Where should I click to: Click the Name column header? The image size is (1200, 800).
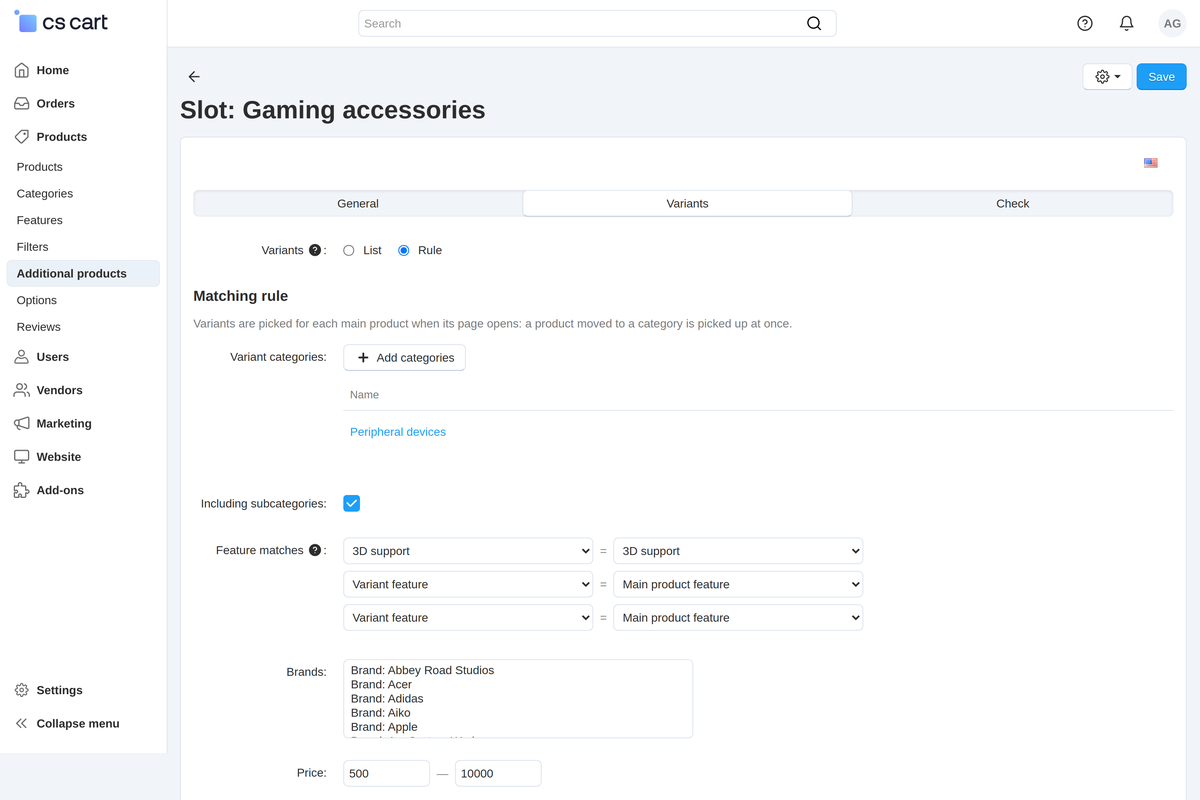(x=364, y=395)
